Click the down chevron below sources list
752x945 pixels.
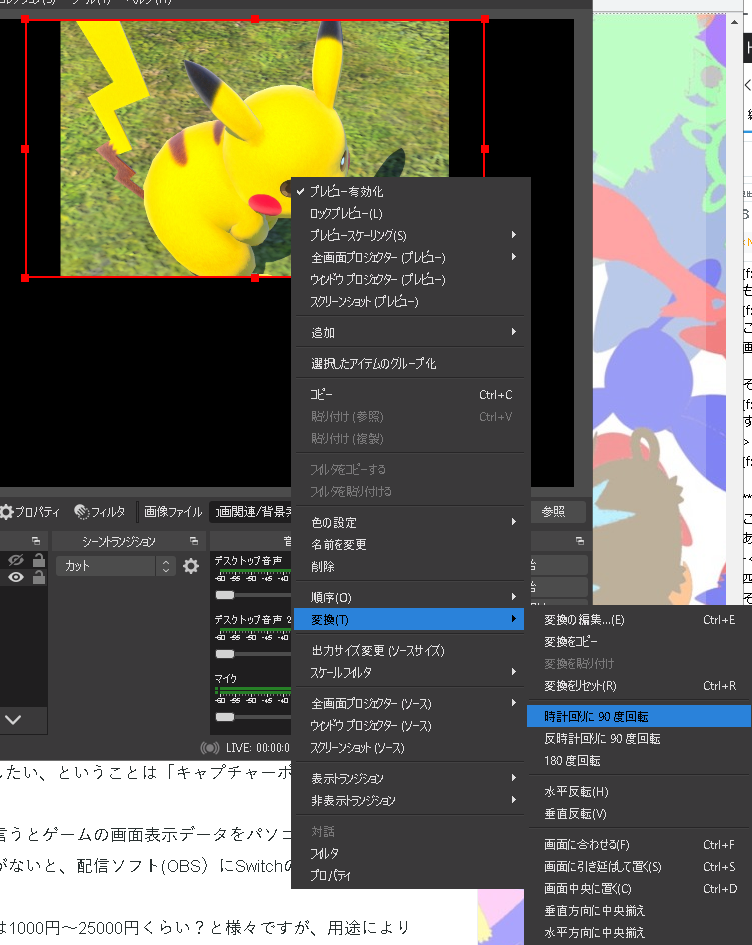(x=13, y=720)
